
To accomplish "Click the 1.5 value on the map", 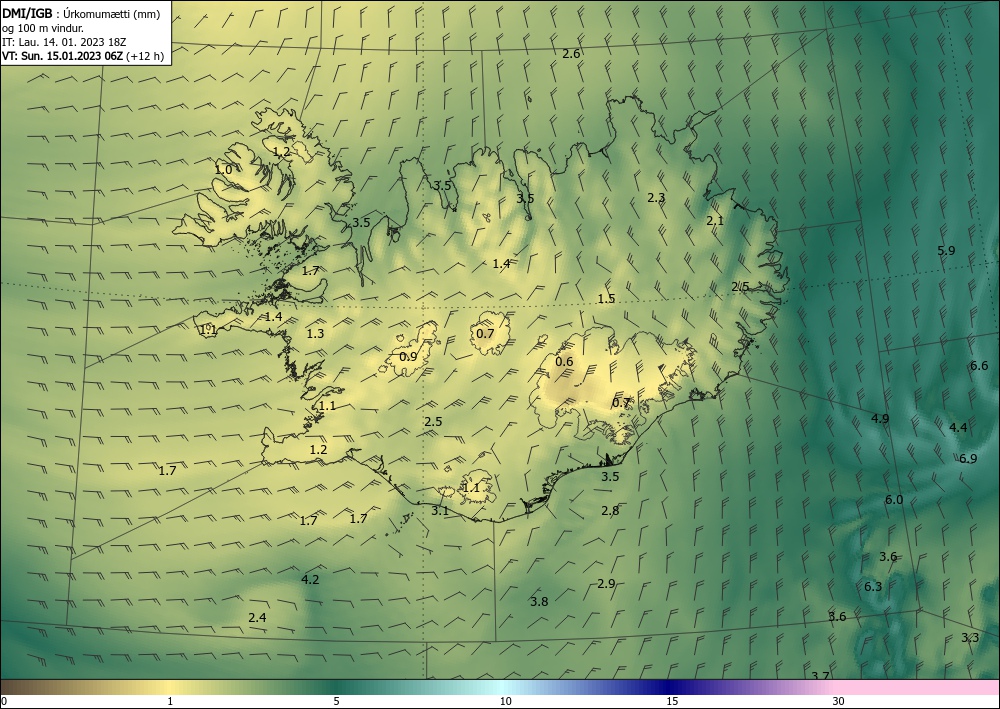I will click(x=607, y=298).
